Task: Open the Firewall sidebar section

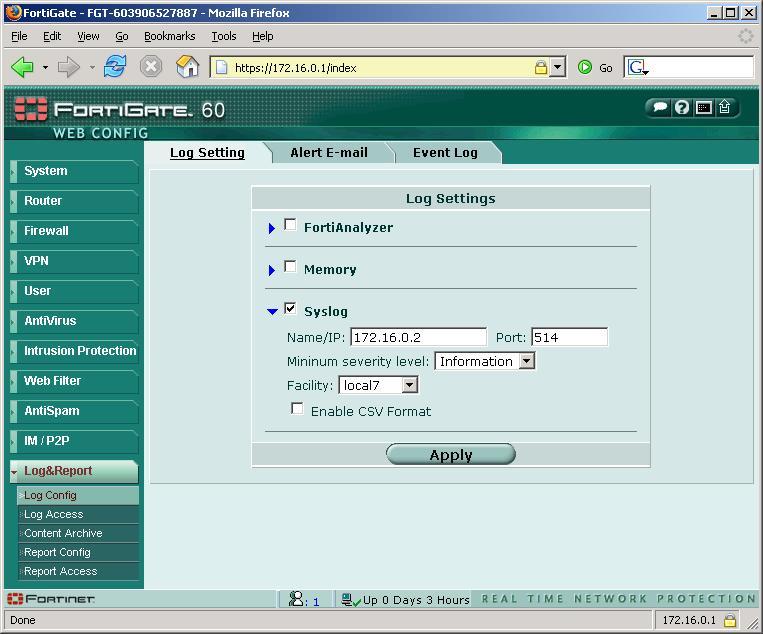Action: pyautogui.click(x=74, y=231)
